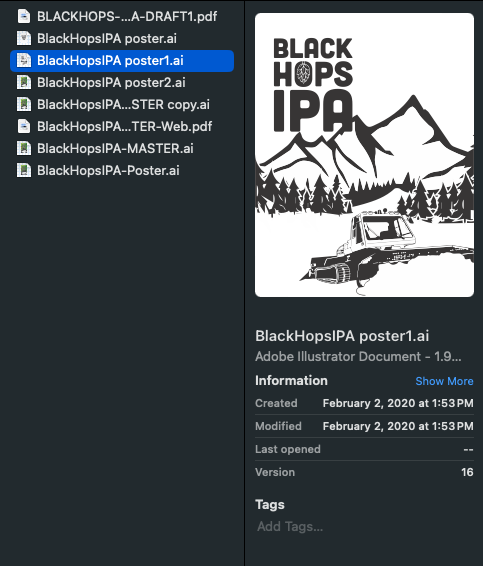Click the BlackHopsIPA-MASTER.ai file icon
Viewport: 483px width, 566px height.
(24, 149)
